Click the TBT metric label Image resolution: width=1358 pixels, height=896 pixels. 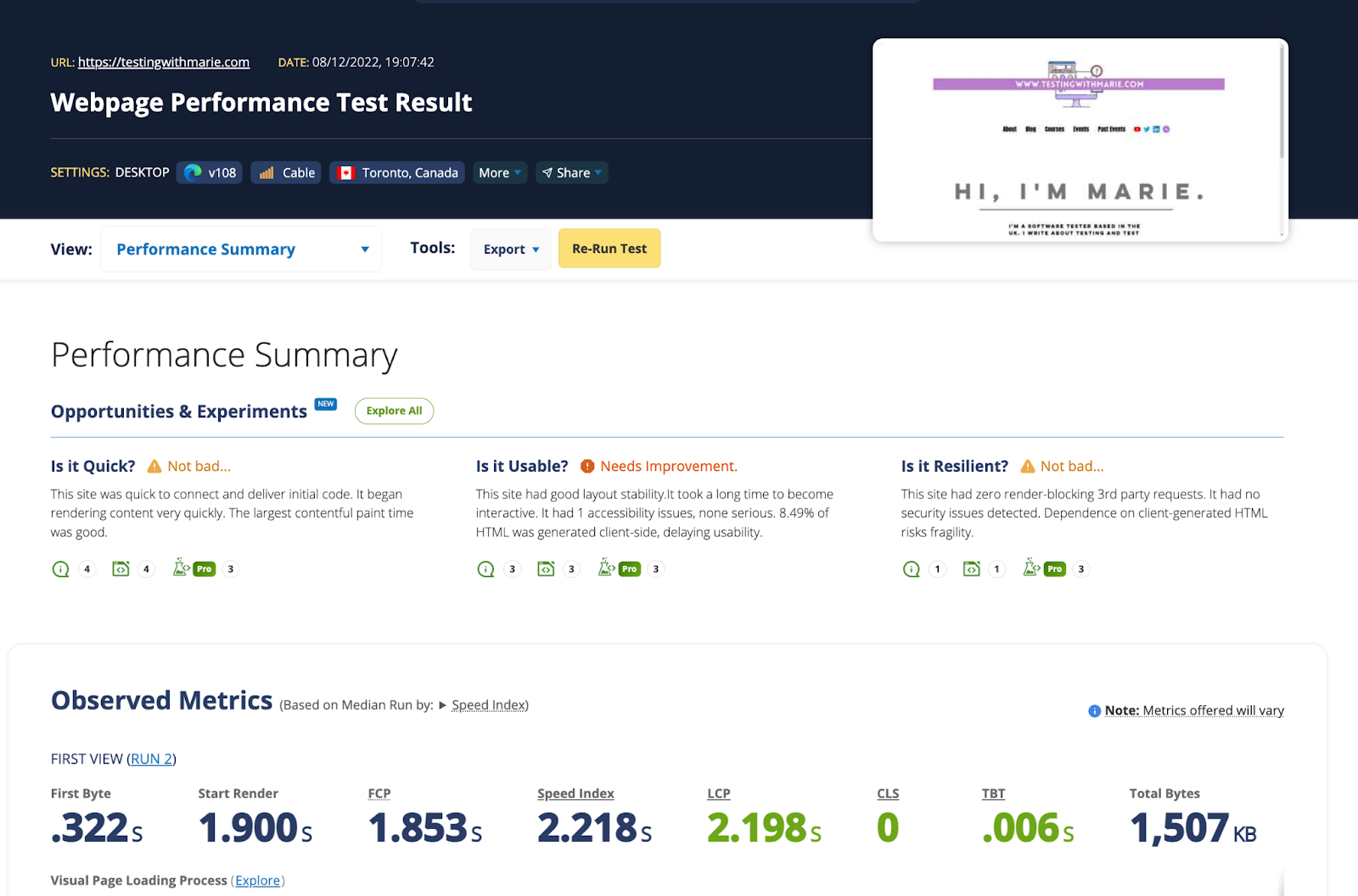click(x=993, y=793)
